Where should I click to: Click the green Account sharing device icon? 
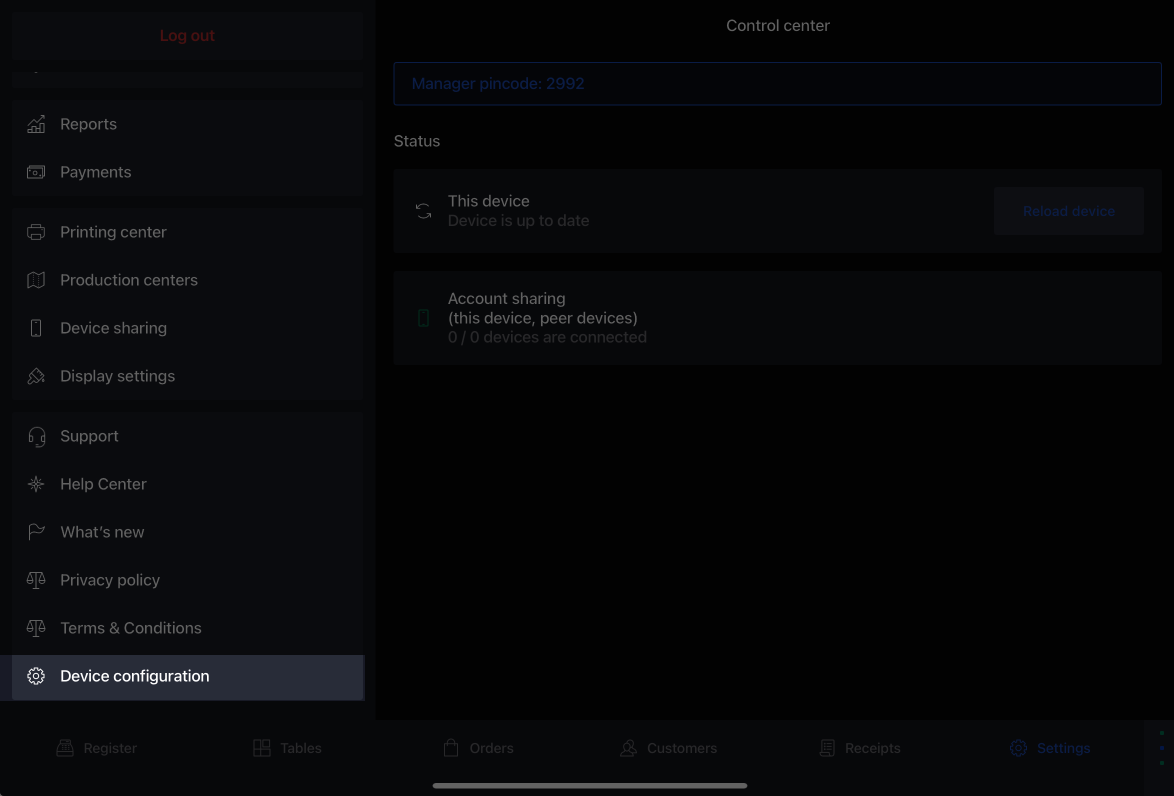click(423, 318)
